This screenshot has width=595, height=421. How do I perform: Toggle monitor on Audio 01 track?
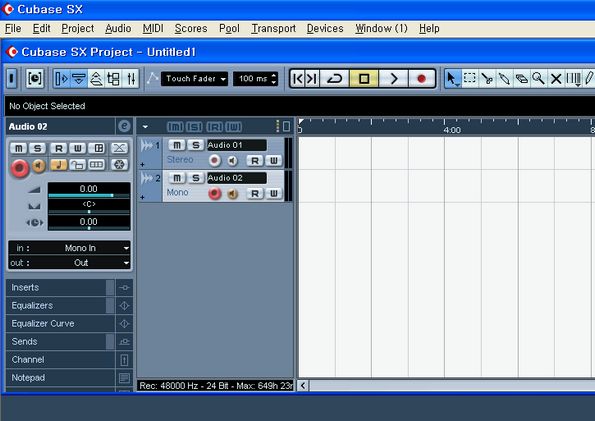click(x=232, y=161)
